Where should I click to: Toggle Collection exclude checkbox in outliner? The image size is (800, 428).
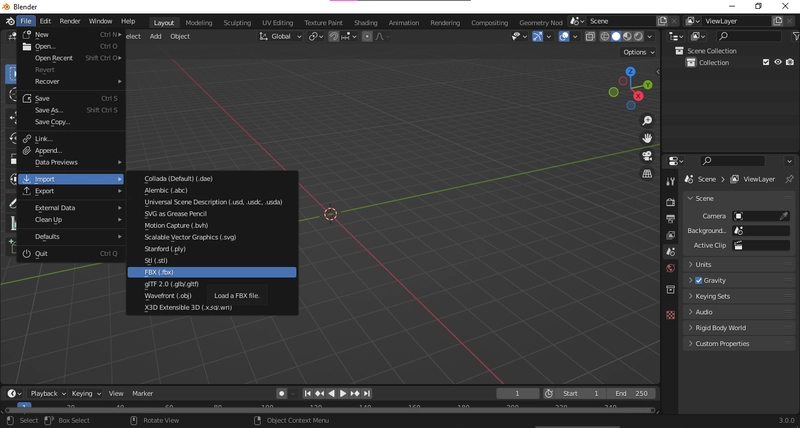(x=766, y=62)
